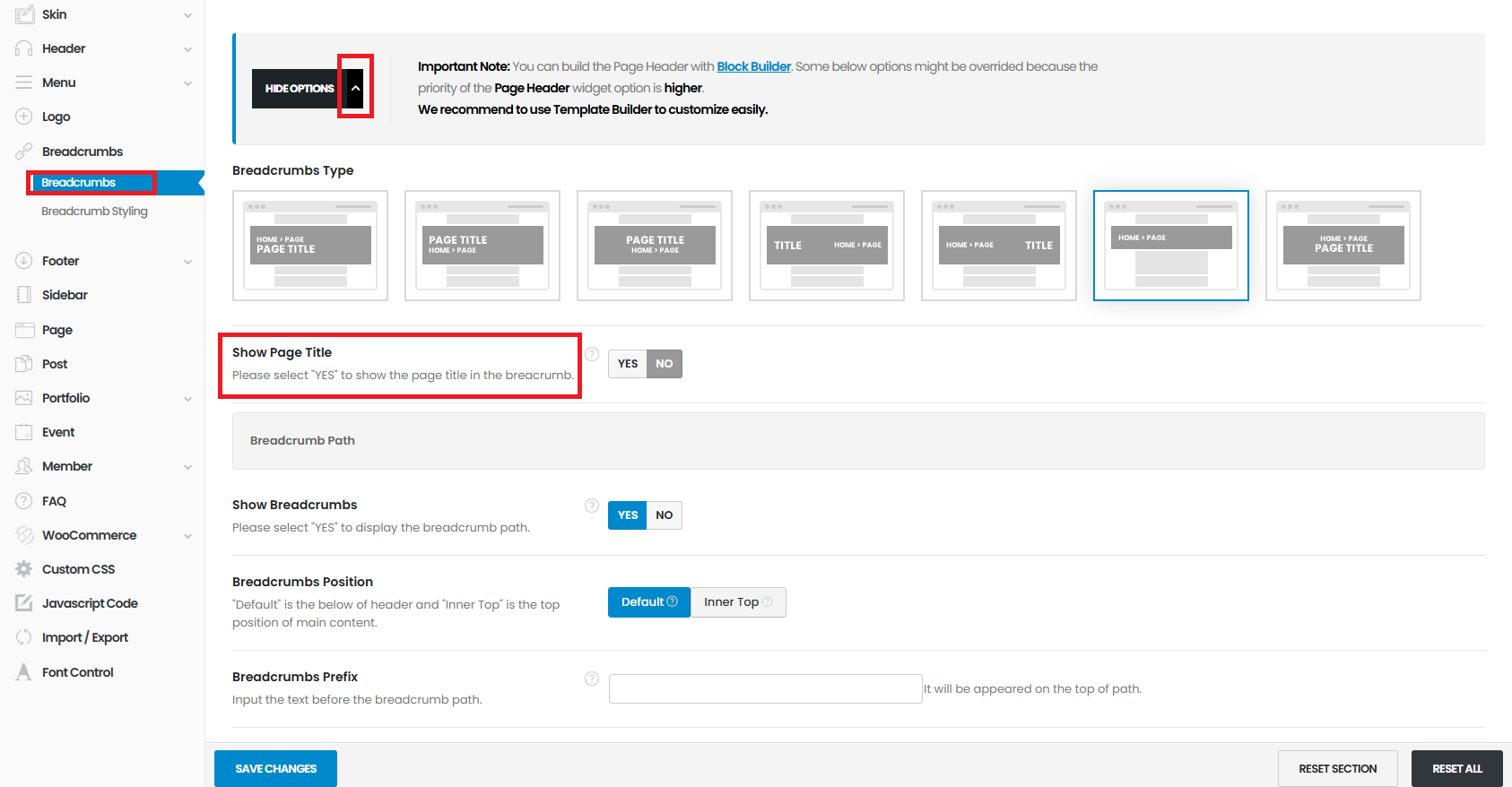
Task: Click the Member people icon
Action: pyautogui.click(x=24, y=466)
